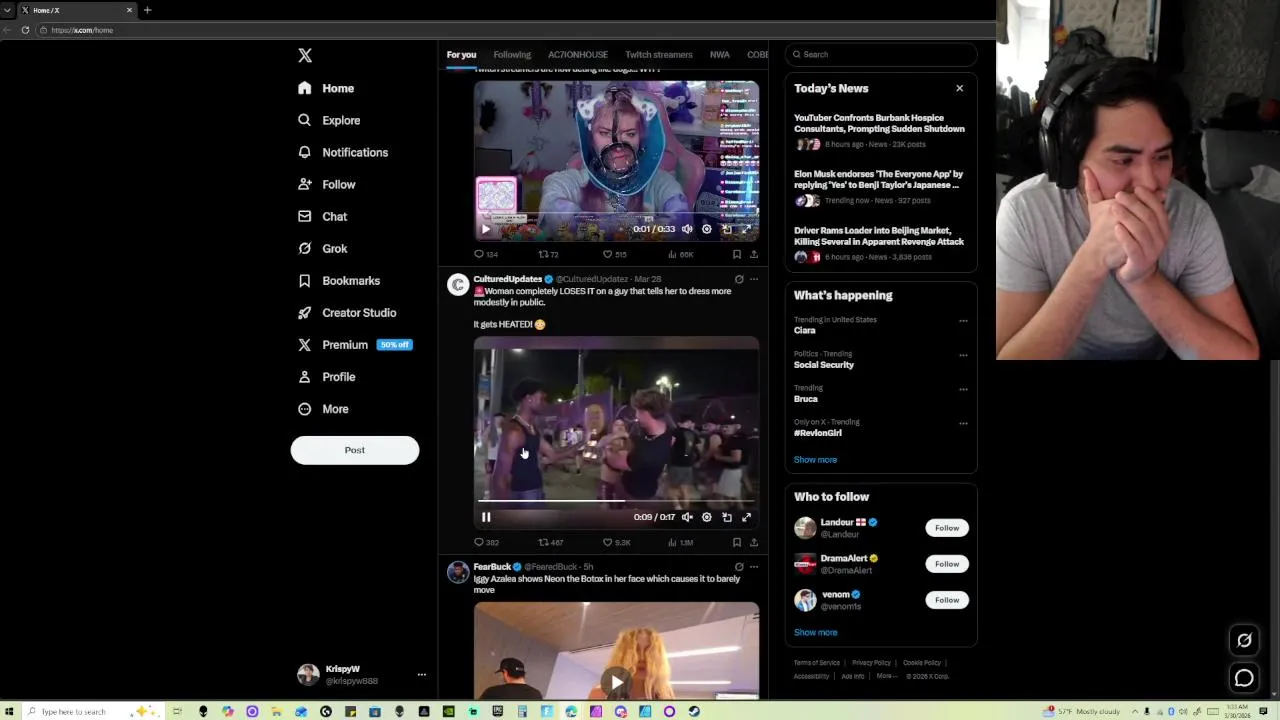Show more under Who to follow
Screen dimensions: 1280x720
click(815, 632)
